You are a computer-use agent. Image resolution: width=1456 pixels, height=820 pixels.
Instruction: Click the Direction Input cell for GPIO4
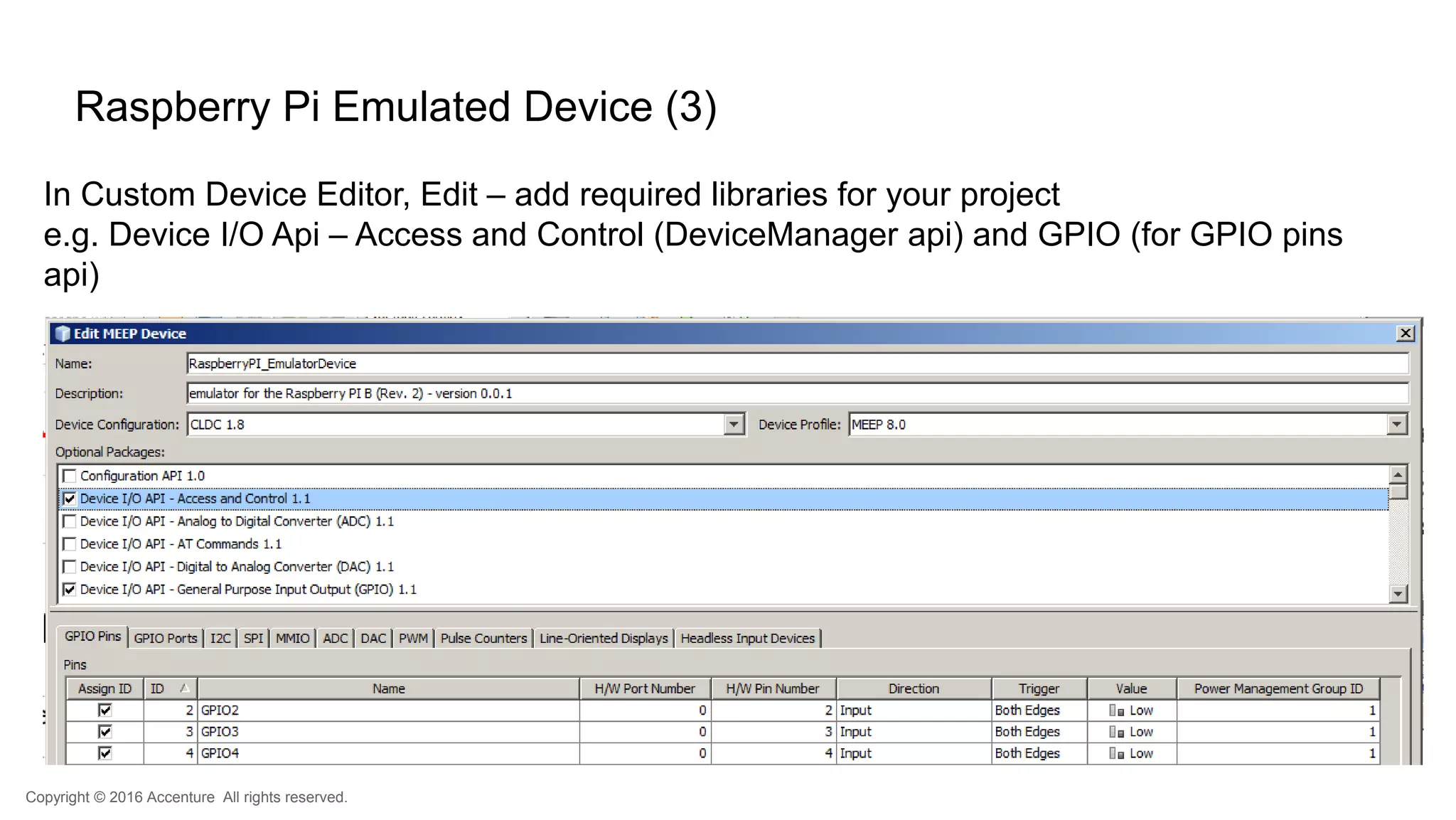point(914,753)
